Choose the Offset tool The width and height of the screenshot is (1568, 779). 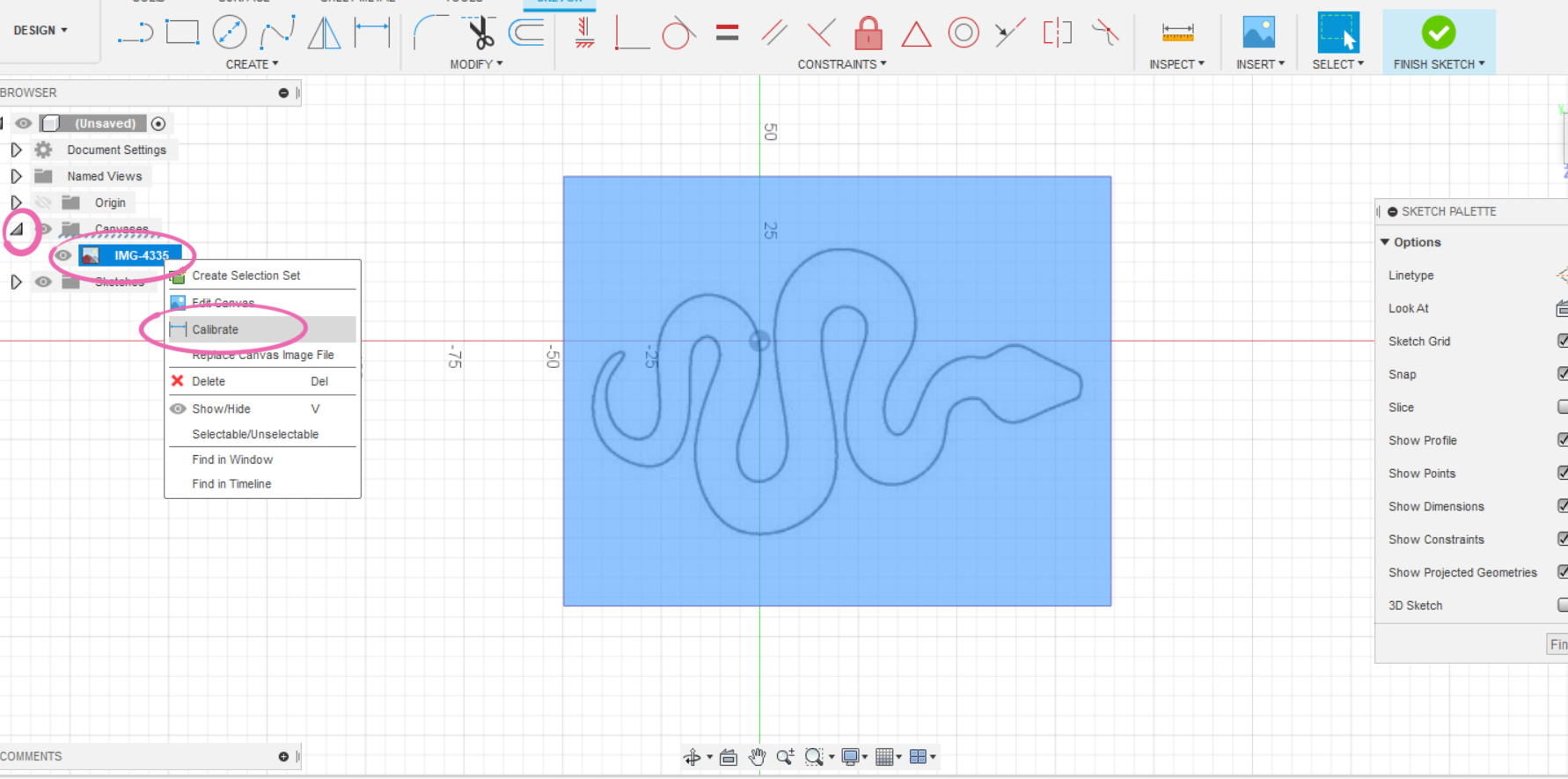pyautogui.click(x=527, y=33)
